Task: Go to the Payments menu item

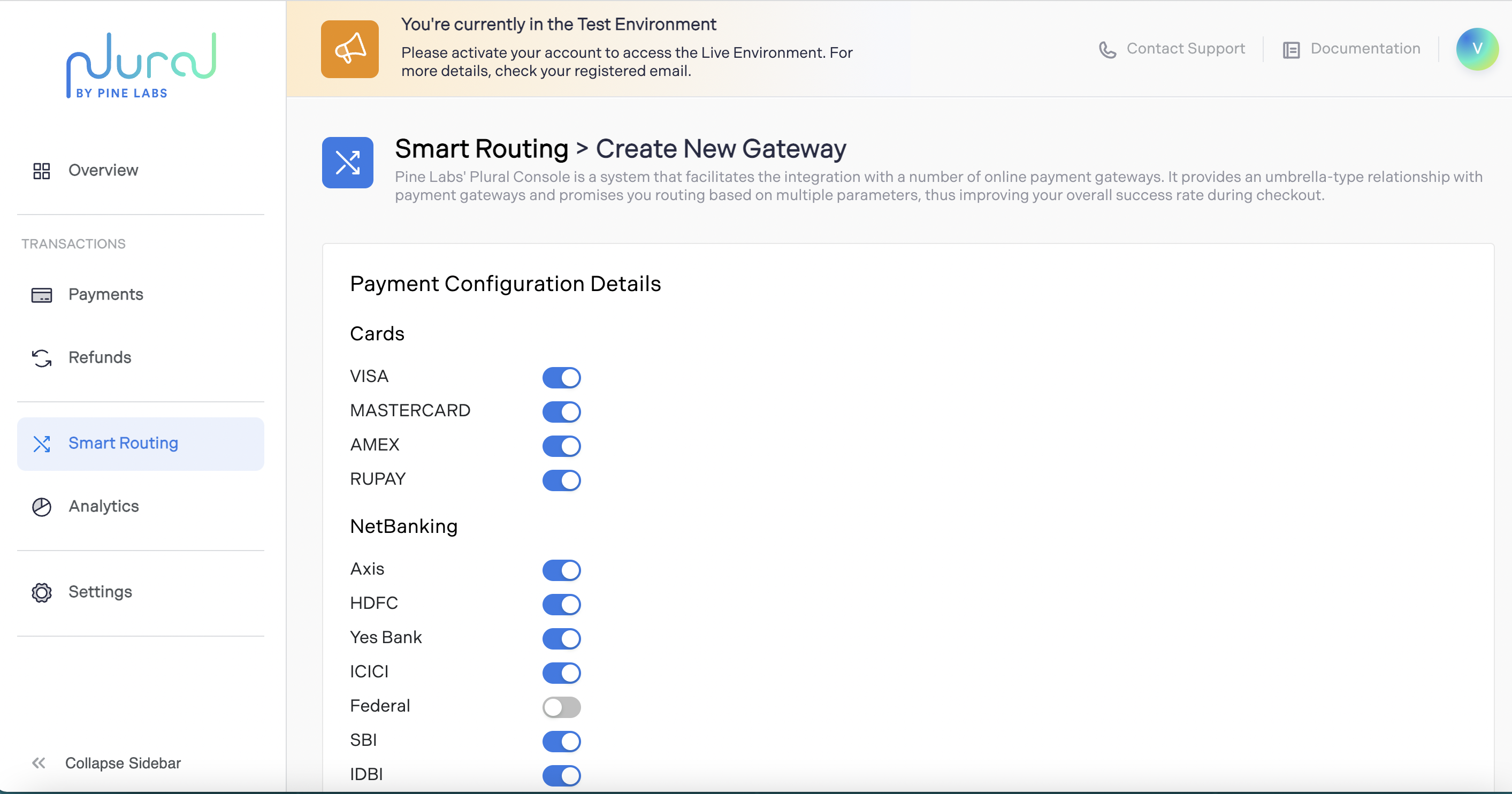Action: (x=105, y=295)
